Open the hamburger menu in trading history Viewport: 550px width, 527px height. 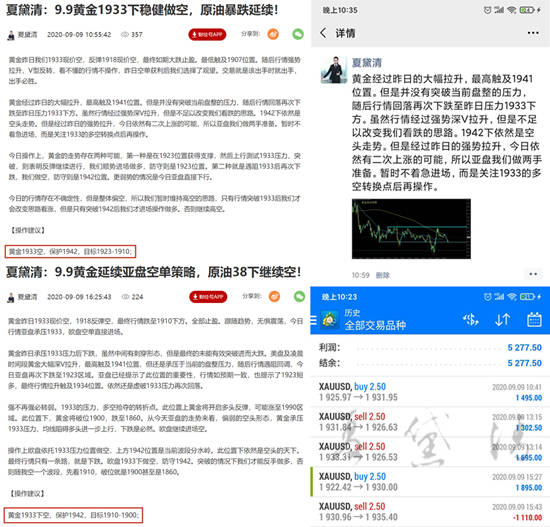coord(313,320)
